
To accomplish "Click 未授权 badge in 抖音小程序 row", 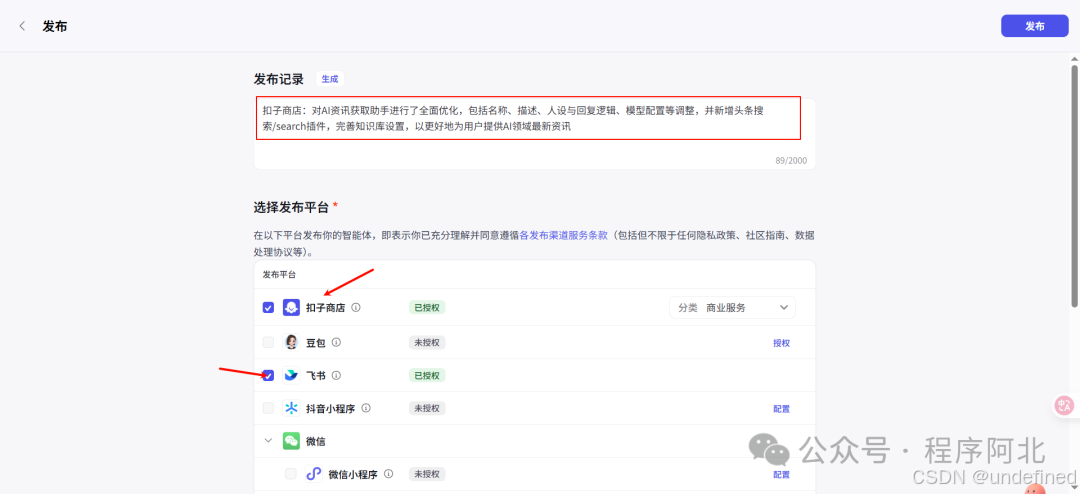I will (427, 409).
